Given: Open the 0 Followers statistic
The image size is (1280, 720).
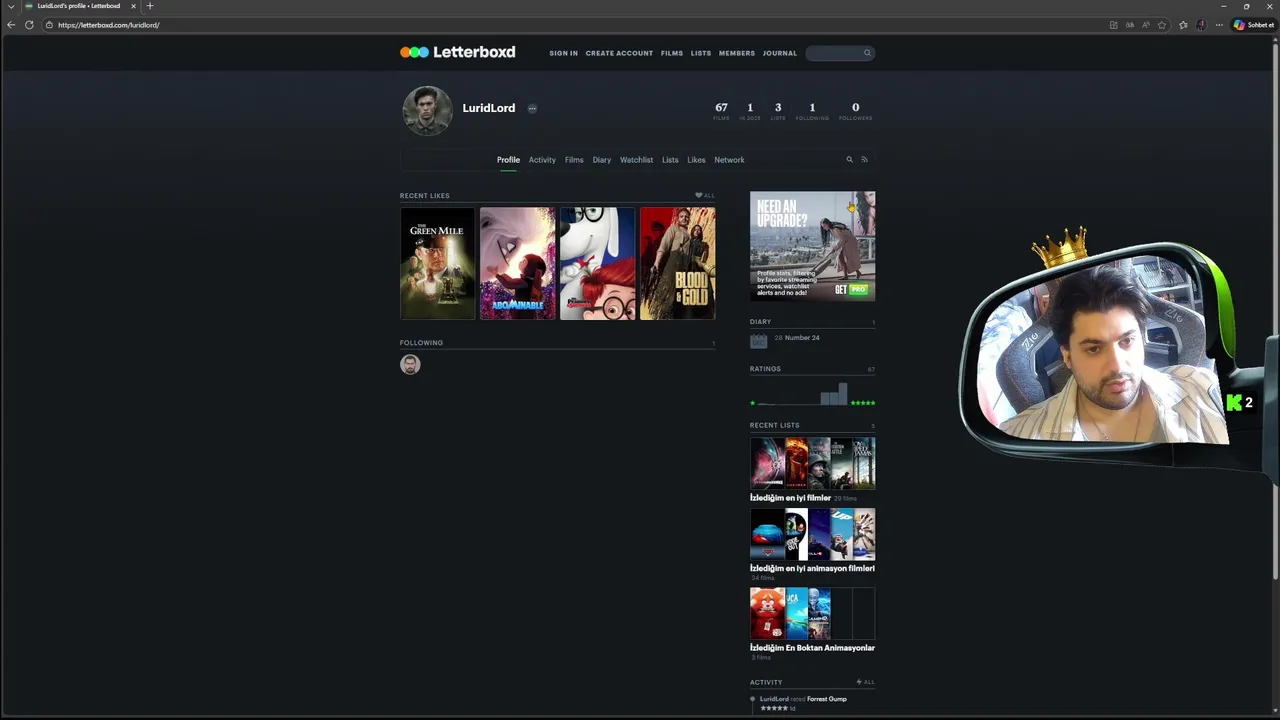Looking at the screenshot, I should pyautogui.click(x=855, y=111).
